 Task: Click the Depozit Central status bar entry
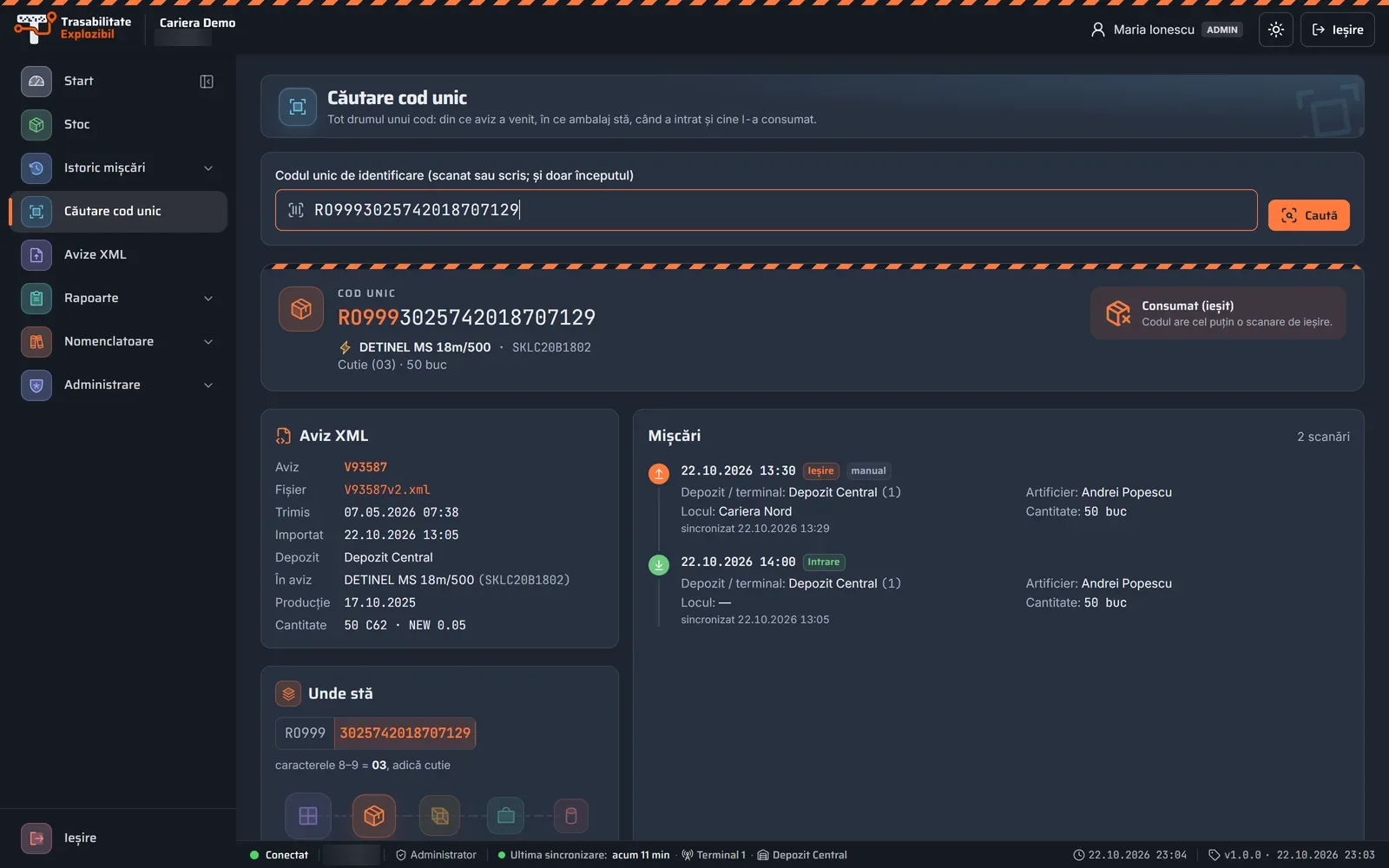[802, 855]
